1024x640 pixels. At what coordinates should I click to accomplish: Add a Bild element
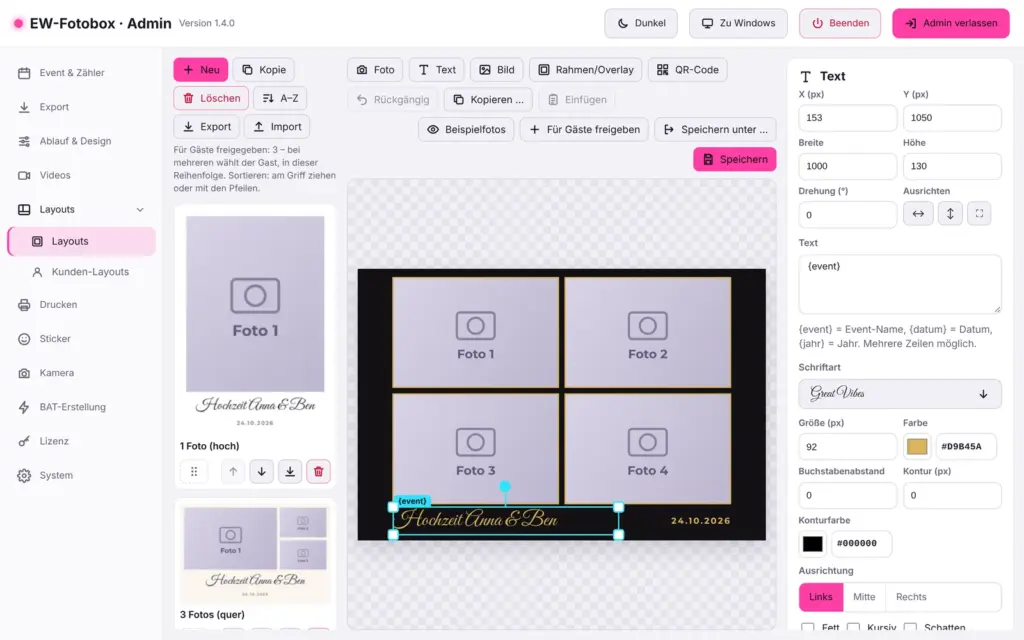click(497, 70)
